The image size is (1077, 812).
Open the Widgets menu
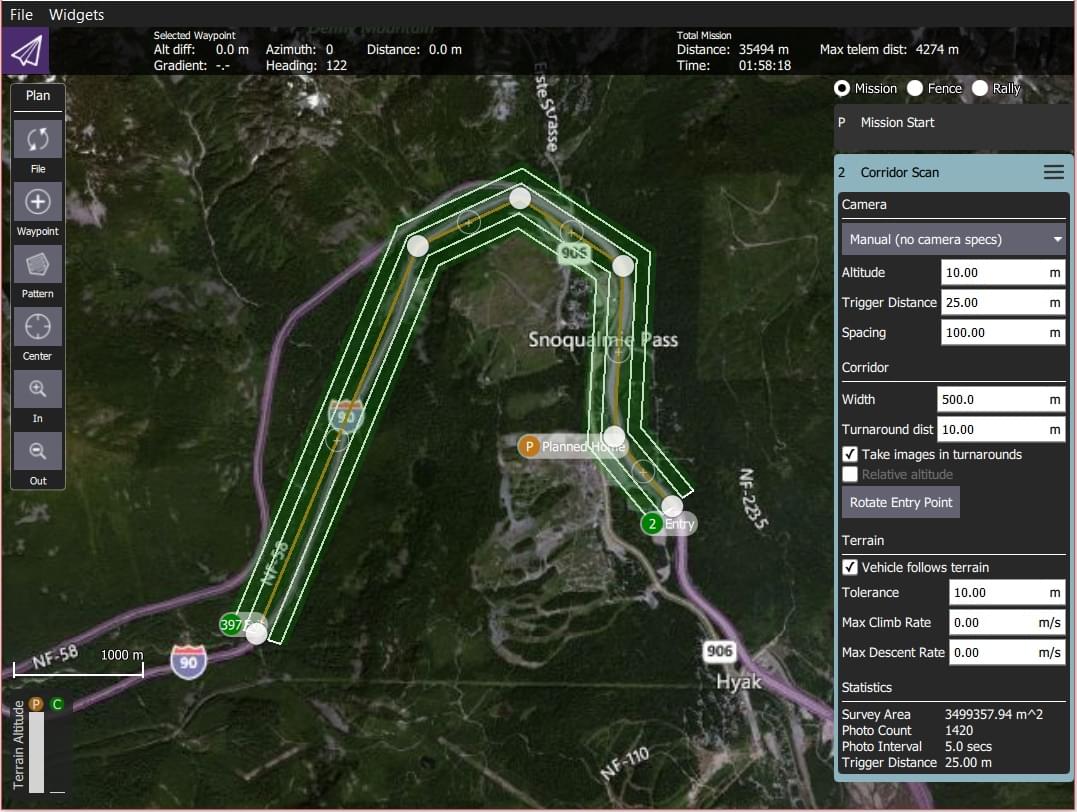point(76,15)
